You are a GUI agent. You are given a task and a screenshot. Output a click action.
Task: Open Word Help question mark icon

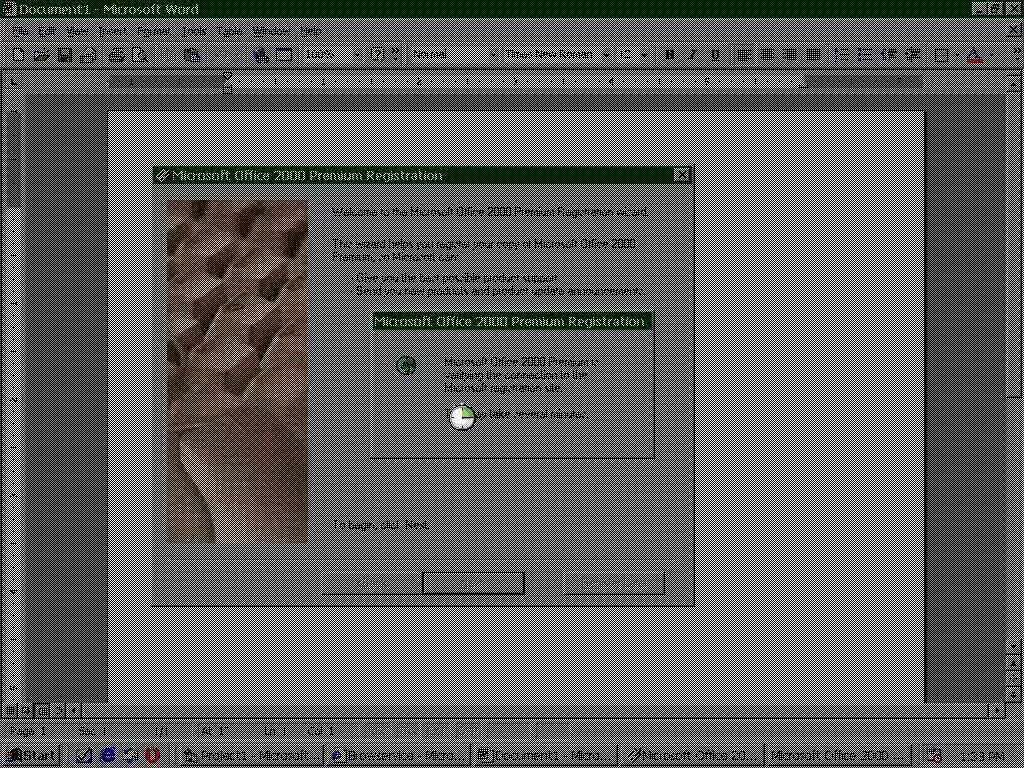[377, 55]
